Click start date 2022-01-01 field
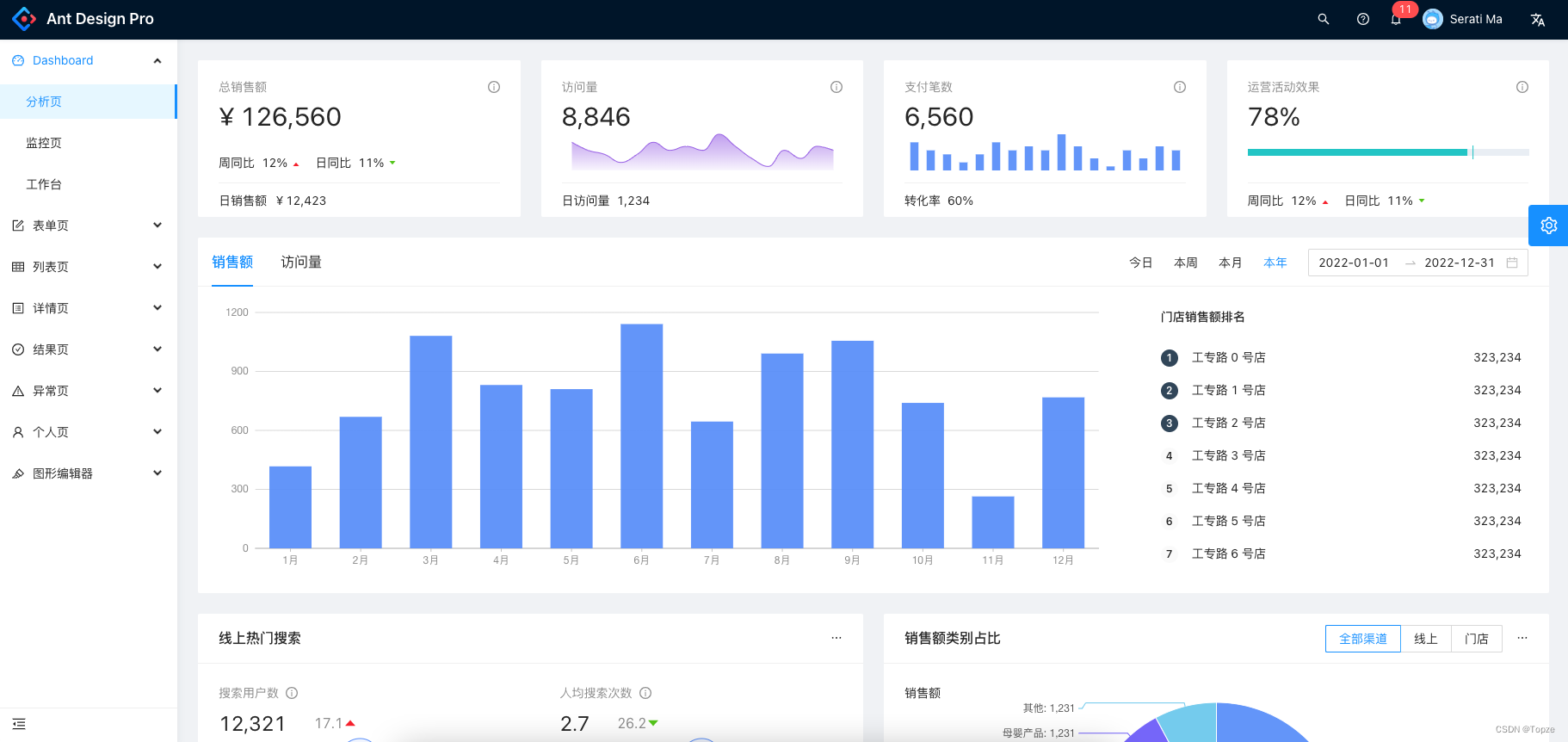 point(1354,263)
